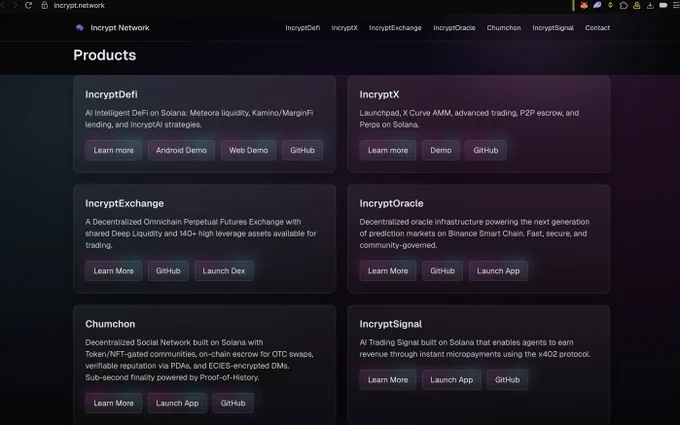Open GitHub on the IncryptSignal card
This screenshot has width=680, height=425.
pyautogui.click(x=507, y=379)
